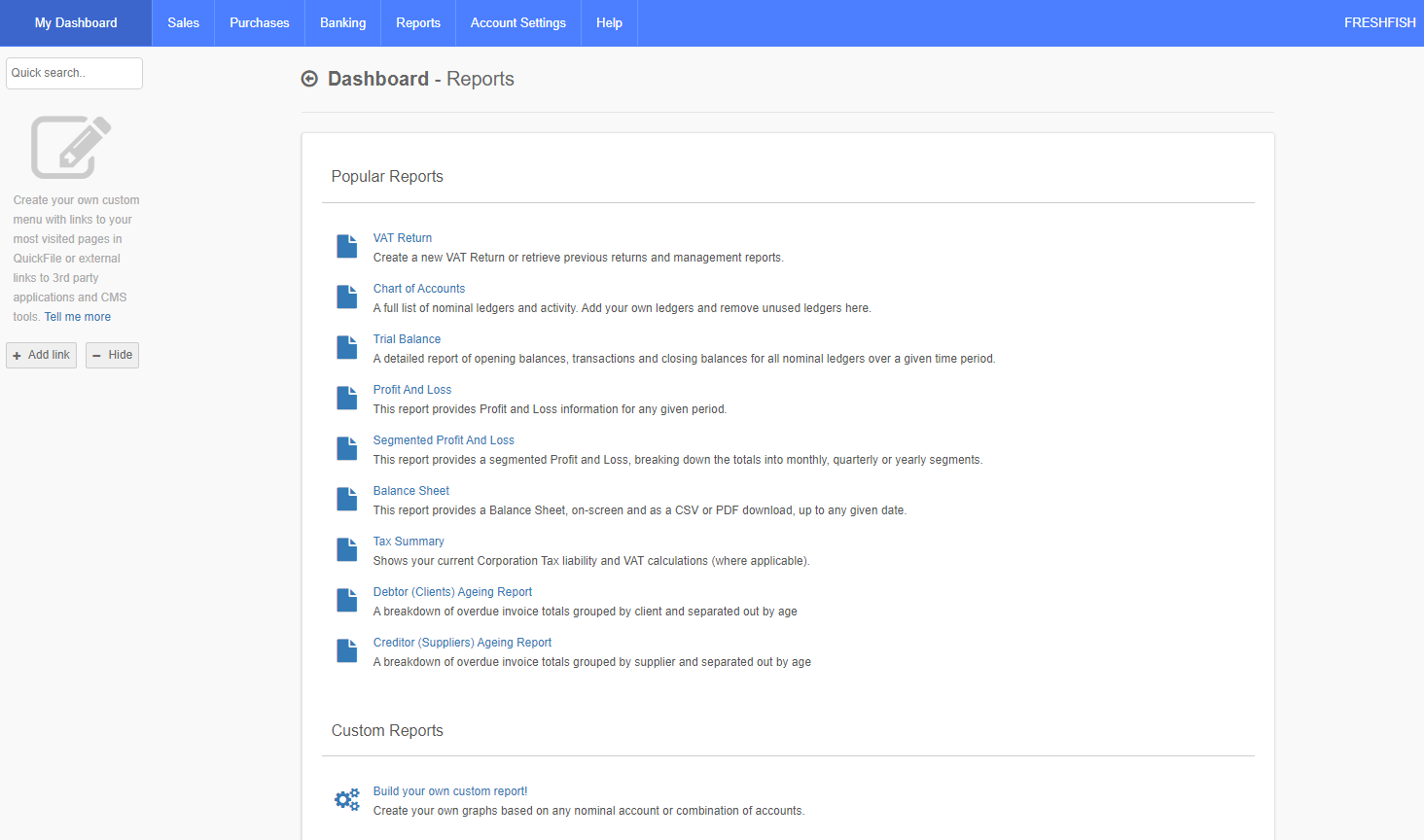Image resolution: width=1424 pixels, height=840 pixels.
Task: Click the document icon next to VAT Return
Action: [346, 247]
